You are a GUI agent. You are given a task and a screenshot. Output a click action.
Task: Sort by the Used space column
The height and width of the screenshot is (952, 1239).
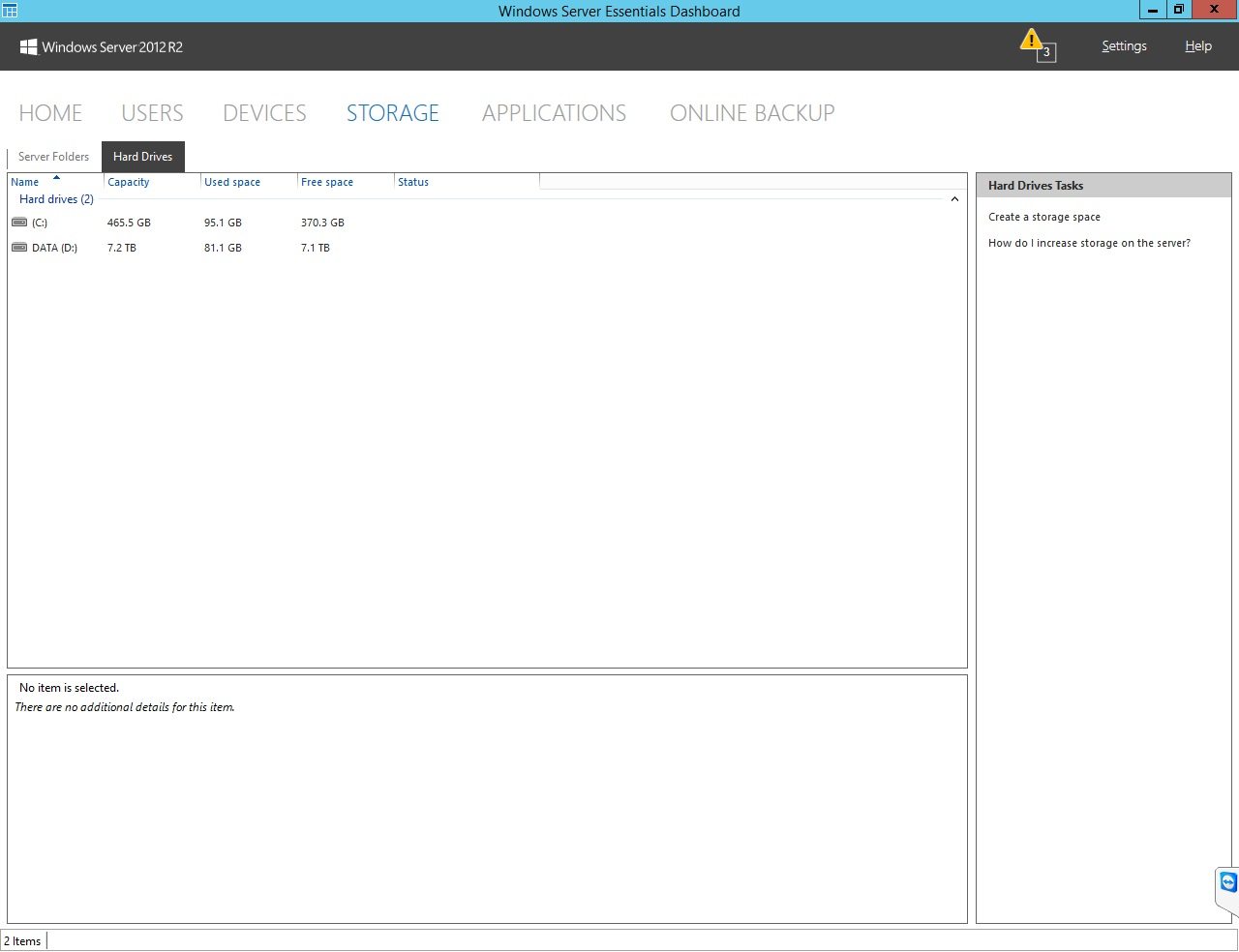coord(249,182)
